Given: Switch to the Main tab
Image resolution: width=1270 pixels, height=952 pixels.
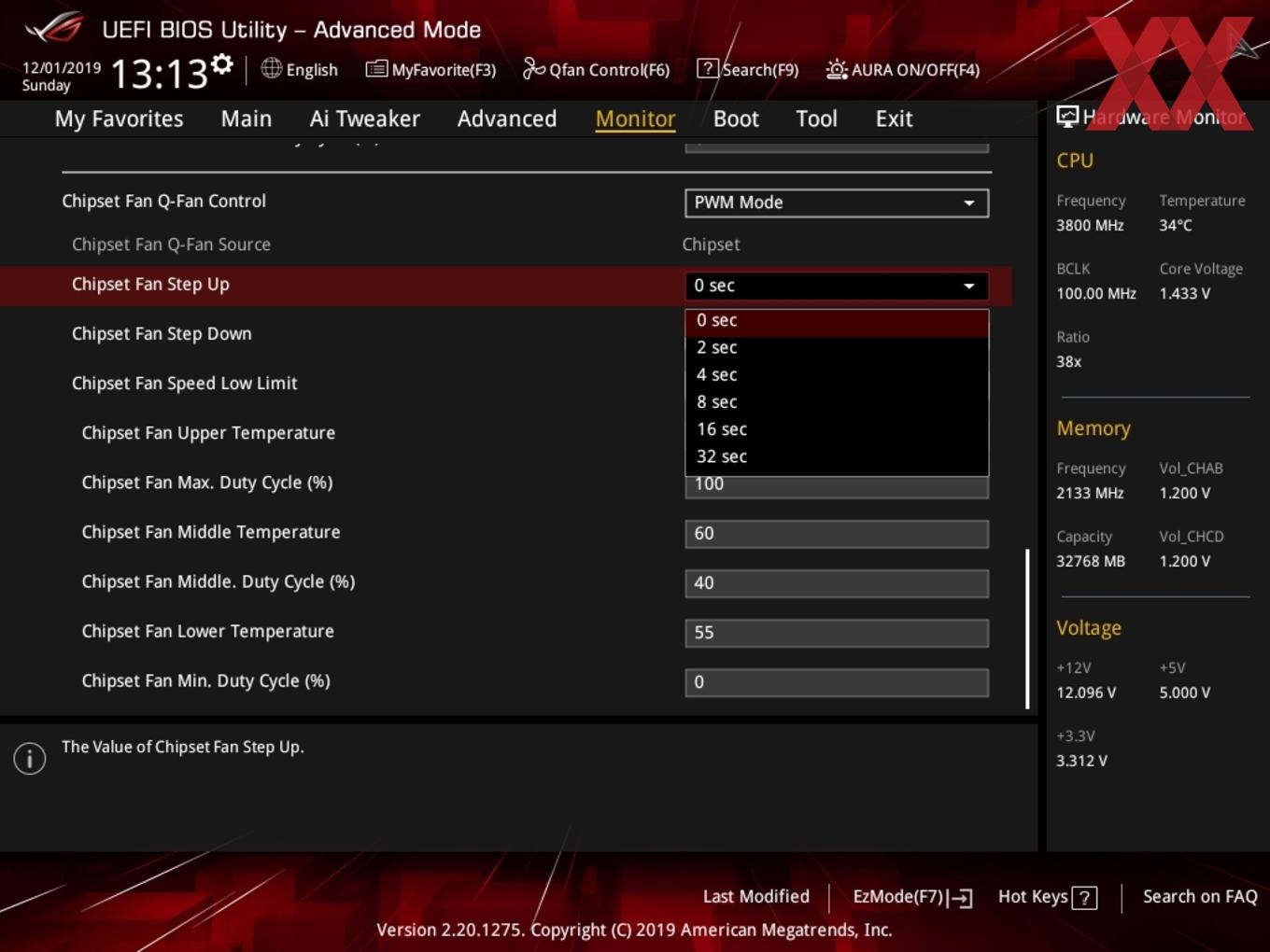Looking at the screenshot, I should point(247,119).
